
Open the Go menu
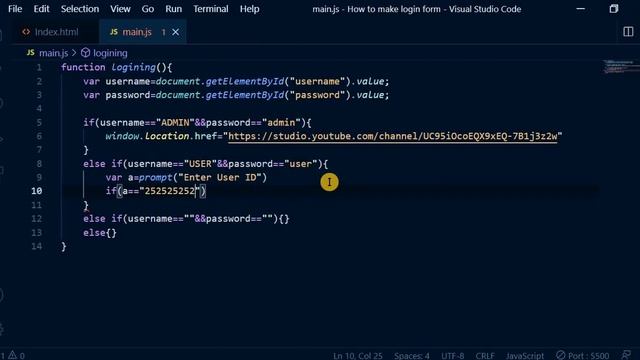[x=148, y=9]
